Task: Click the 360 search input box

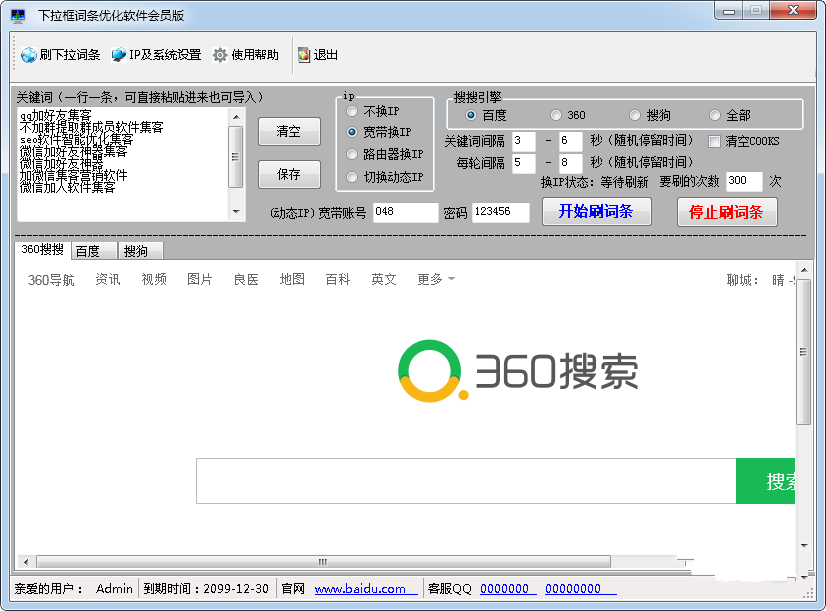Action: 466,481
